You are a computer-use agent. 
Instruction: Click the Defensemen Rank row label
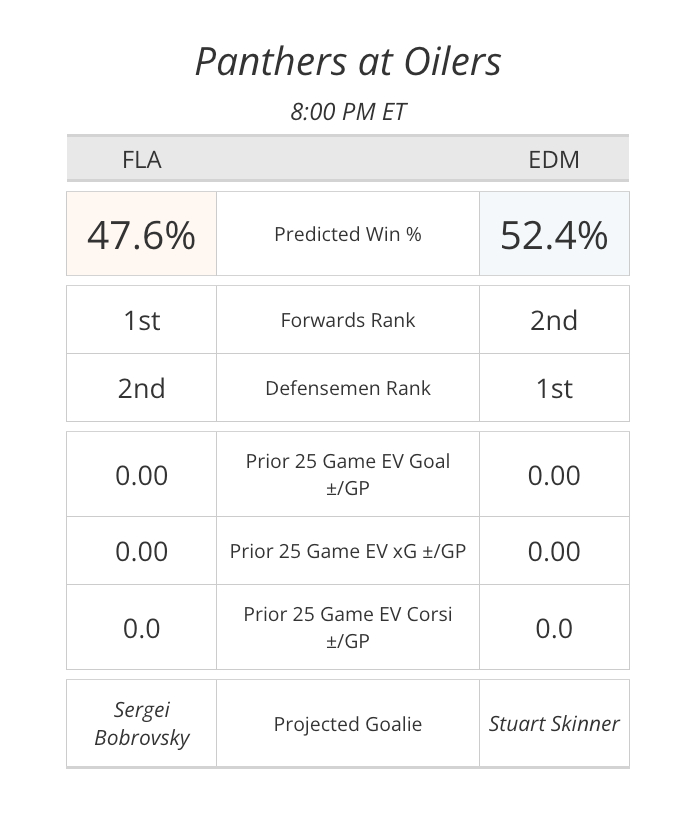(347, 388)
